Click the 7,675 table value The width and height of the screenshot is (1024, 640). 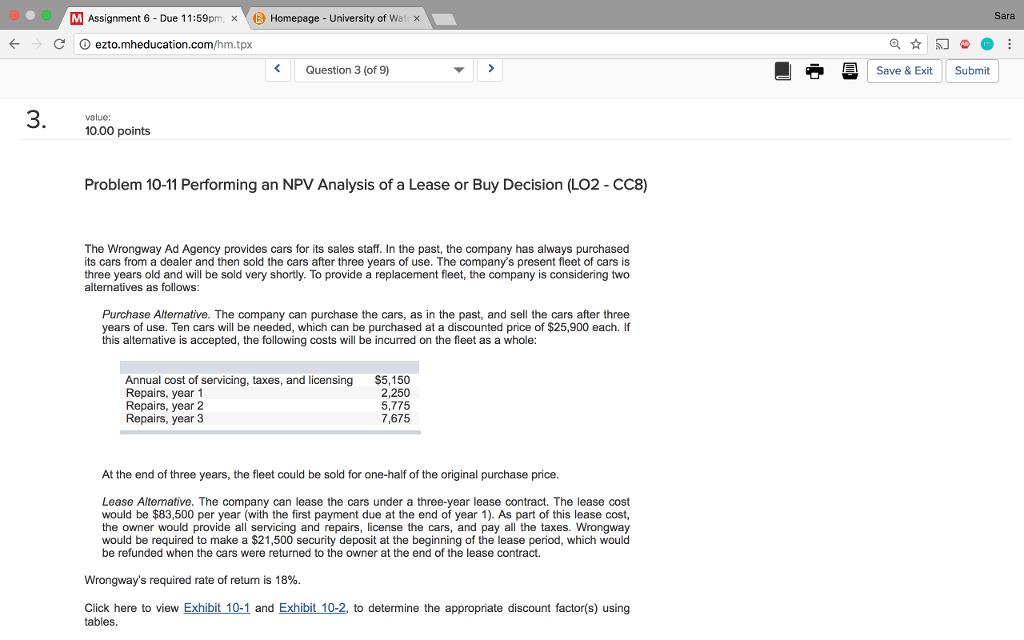[x=396, y=419]
